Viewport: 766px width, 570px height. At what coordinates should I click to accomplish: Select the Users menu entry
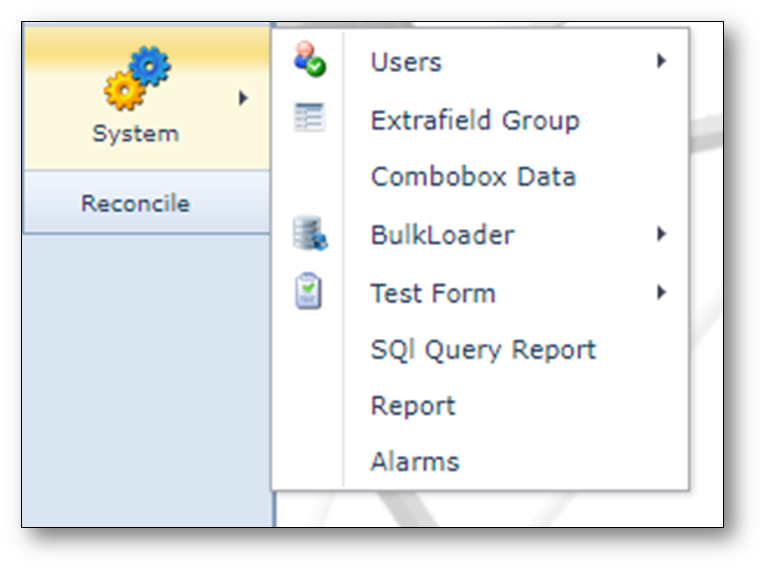pyautogui.click(x=406, y=62)
